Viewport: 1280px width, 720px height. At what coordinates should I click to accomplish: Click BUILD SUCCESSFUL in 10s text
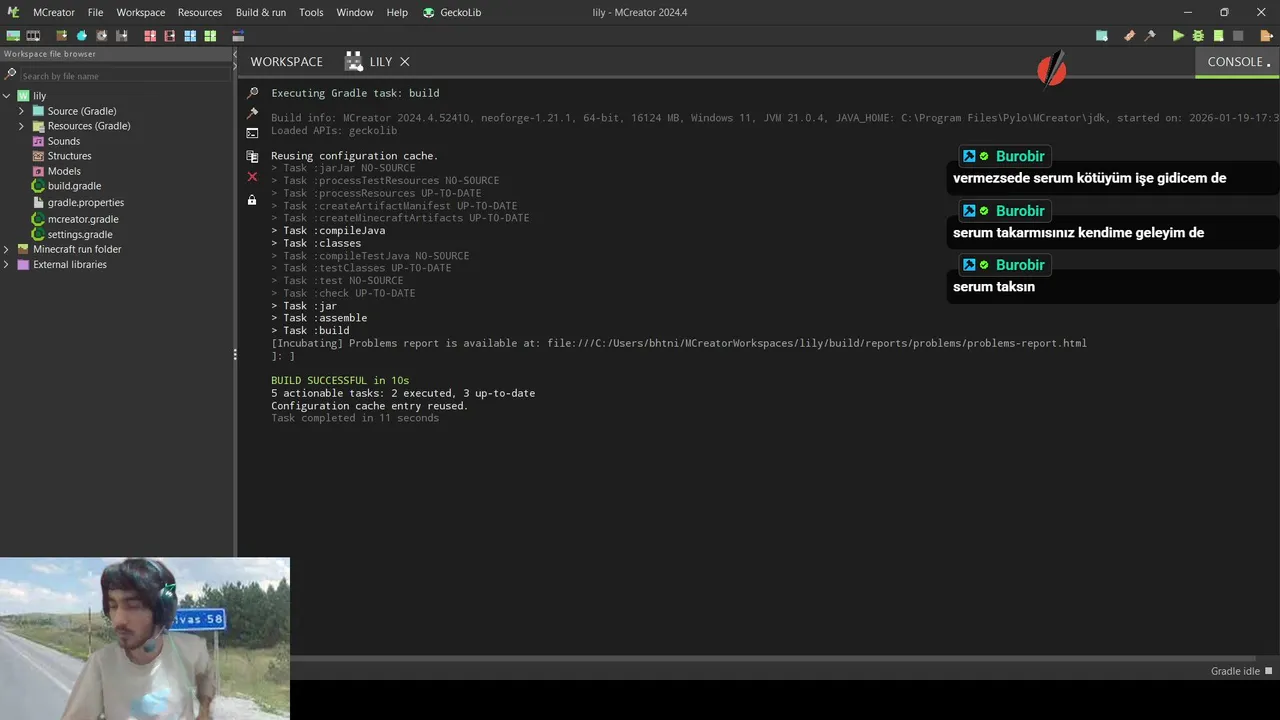pyautogui.click(x=340, y=380)
